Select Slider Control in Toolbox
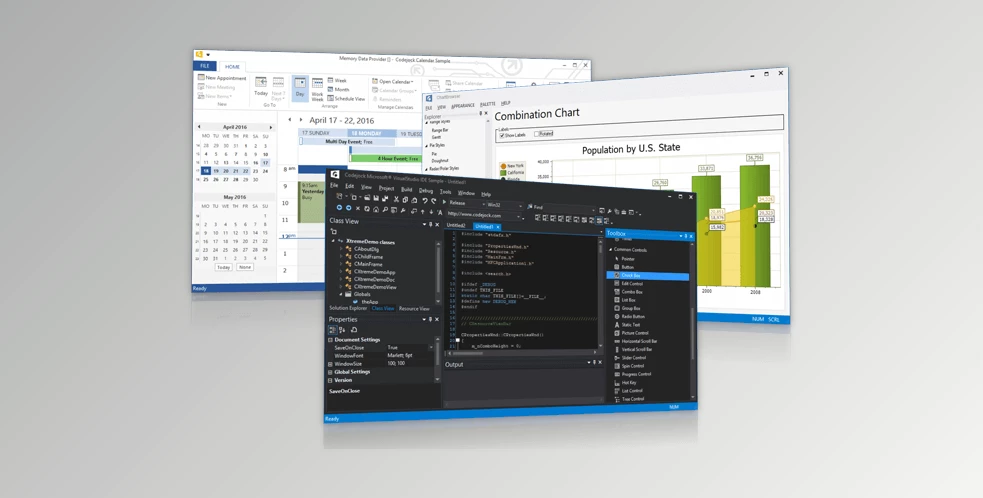The image size is (983, 498). (634, 358)
